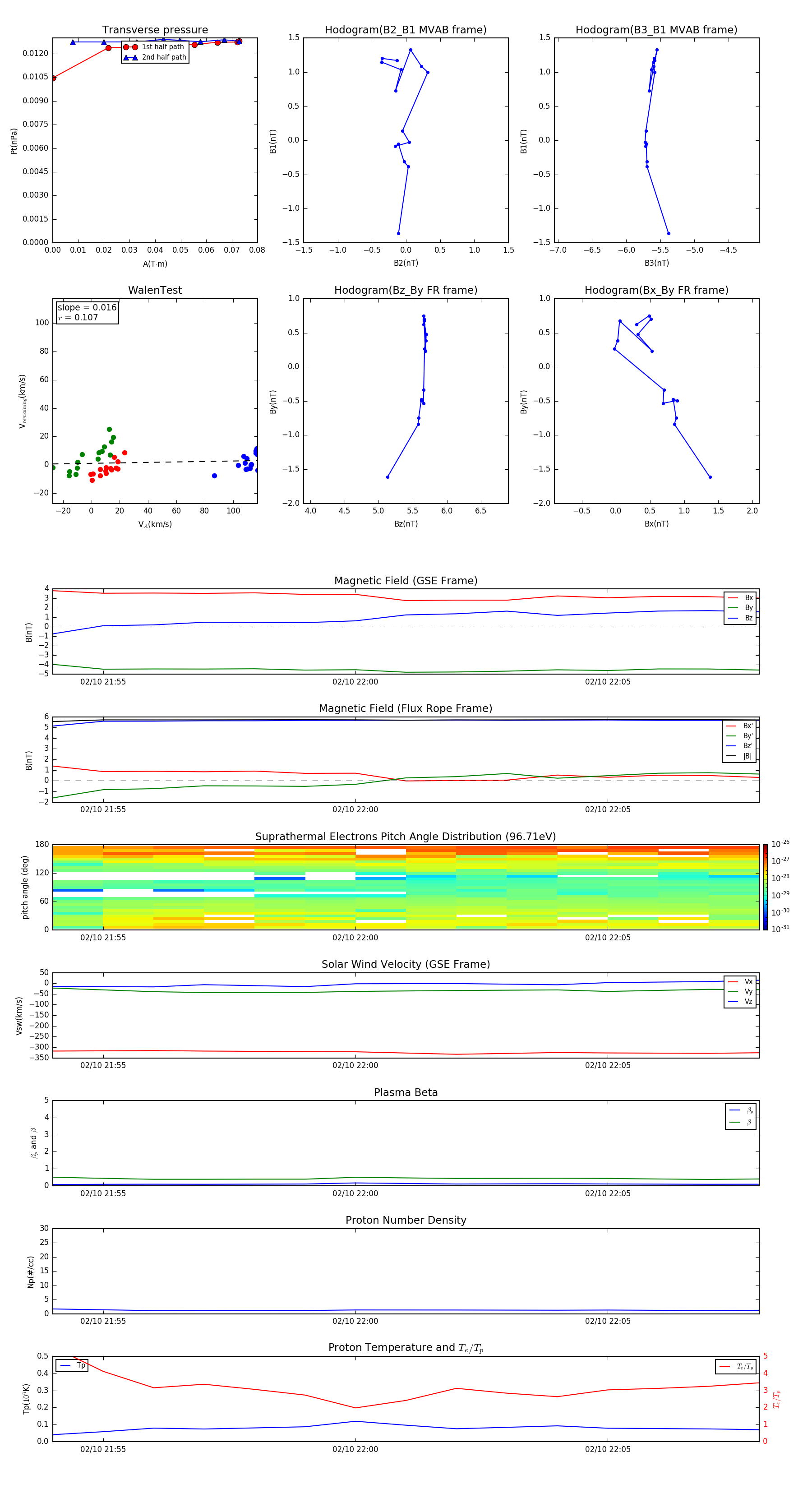Screen dimensions: 812x1489
Task: Click the "Transverse pressure" plot title
Action: [x=155, y=30]
